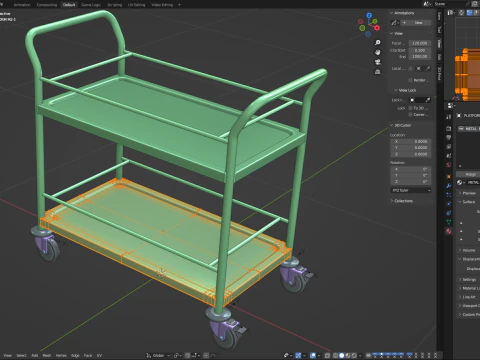Click the navigation gizmo's blue Z axis
480x360 pixels.
click(x=369, y=15)
